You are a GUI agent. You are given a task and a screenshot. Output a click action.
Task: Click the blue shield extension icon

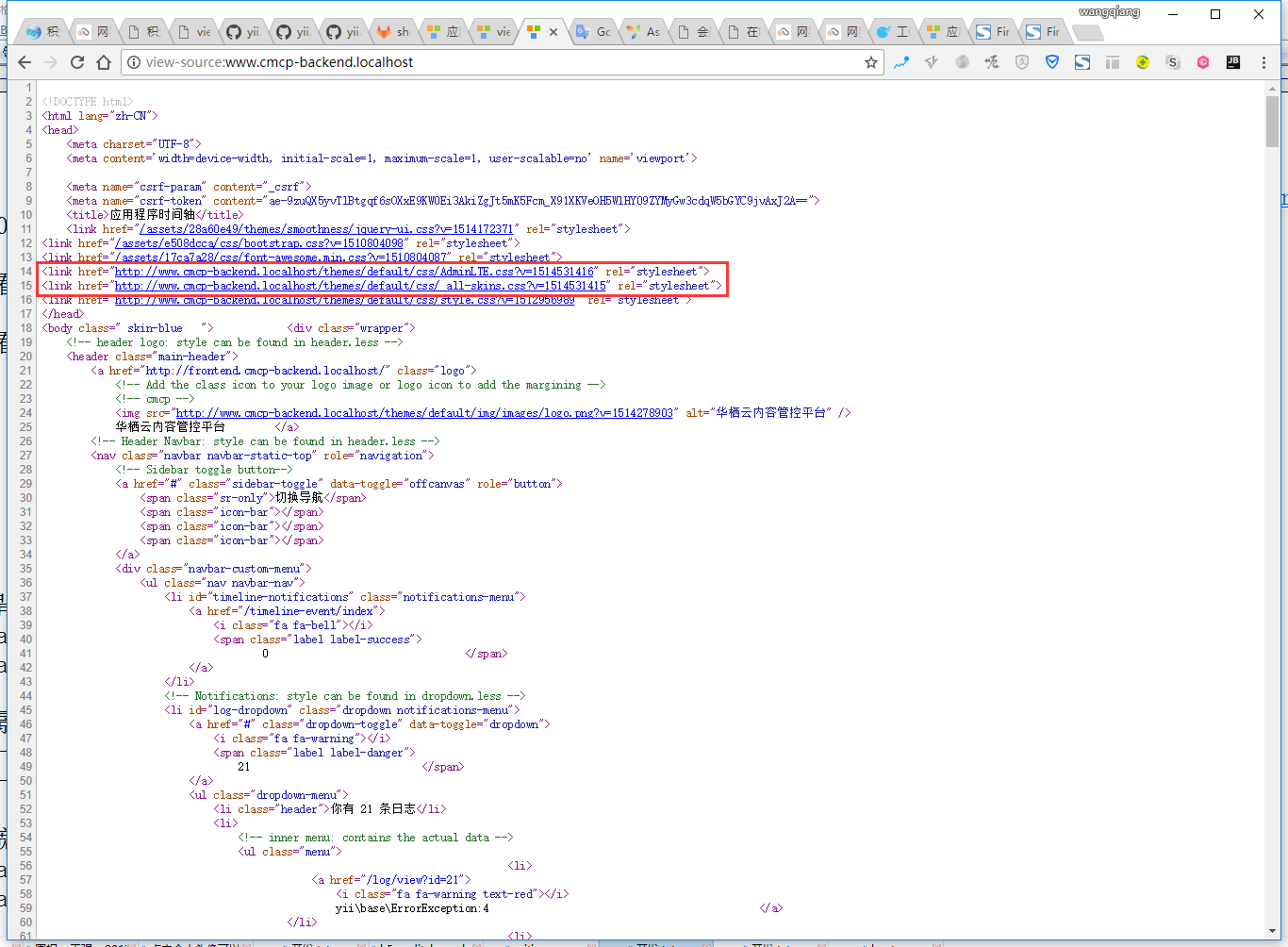(x=1052, y=62)
